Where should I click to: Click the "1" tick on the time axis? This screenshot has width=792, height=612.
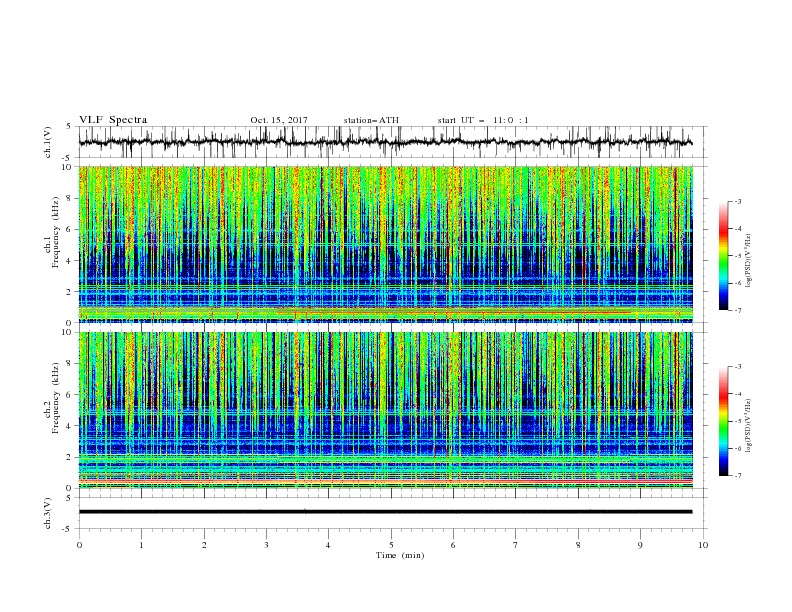[x=142, y=545]
